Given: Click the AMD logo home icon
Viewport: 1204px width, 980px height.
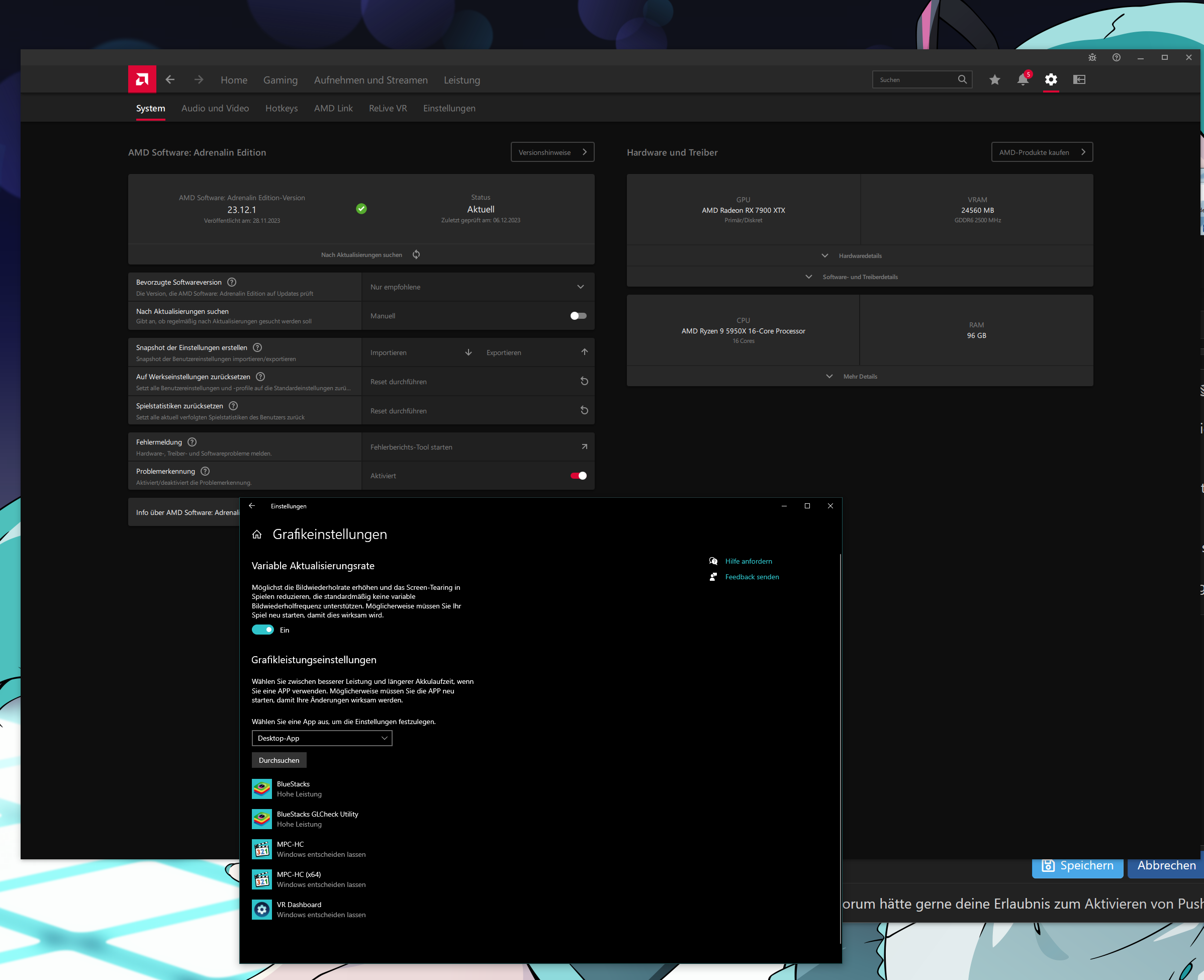Looking at the screenshot, I should (142, 79).
